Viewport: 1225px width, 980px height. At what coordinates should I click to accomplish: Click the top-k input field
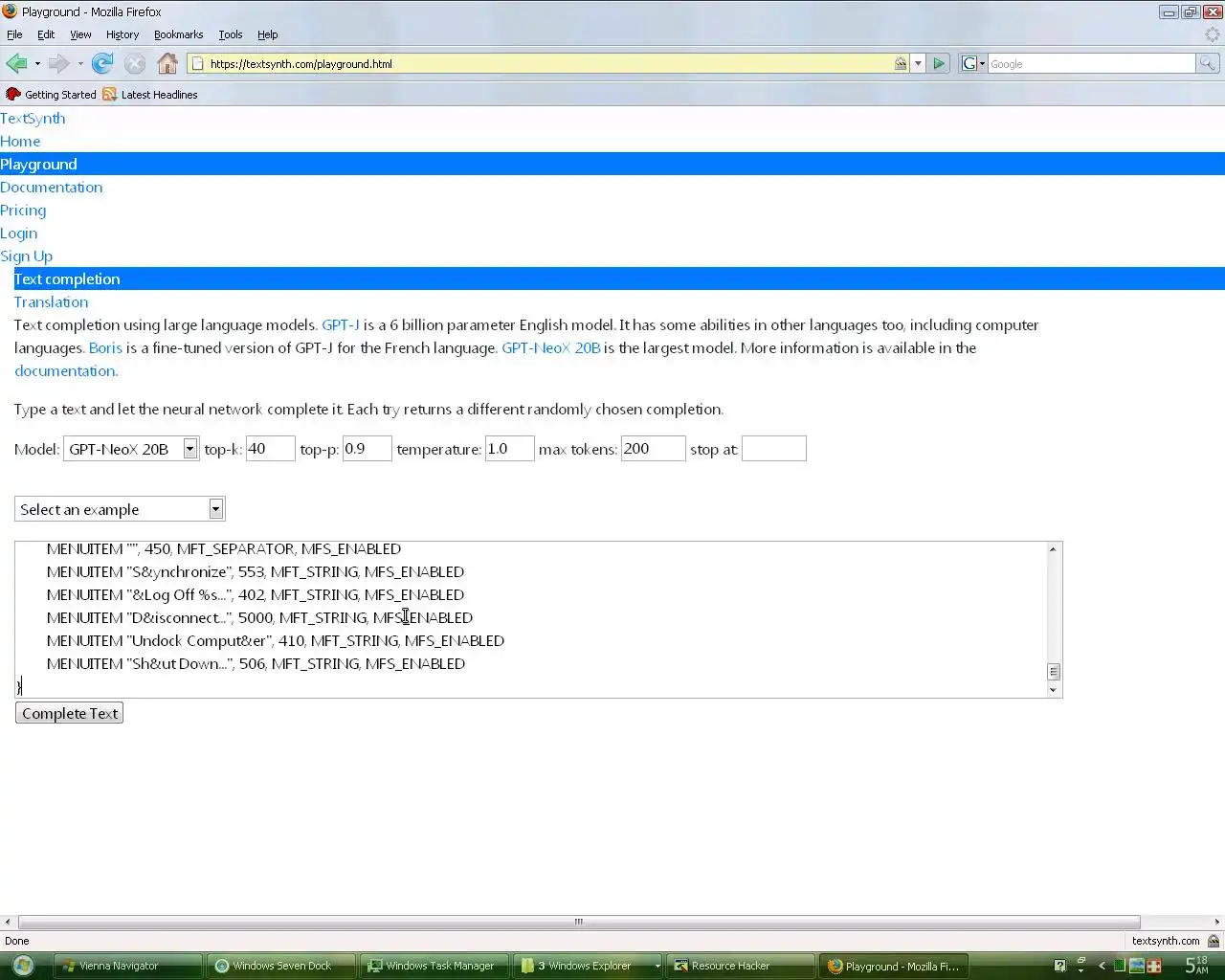coord(270,449)
